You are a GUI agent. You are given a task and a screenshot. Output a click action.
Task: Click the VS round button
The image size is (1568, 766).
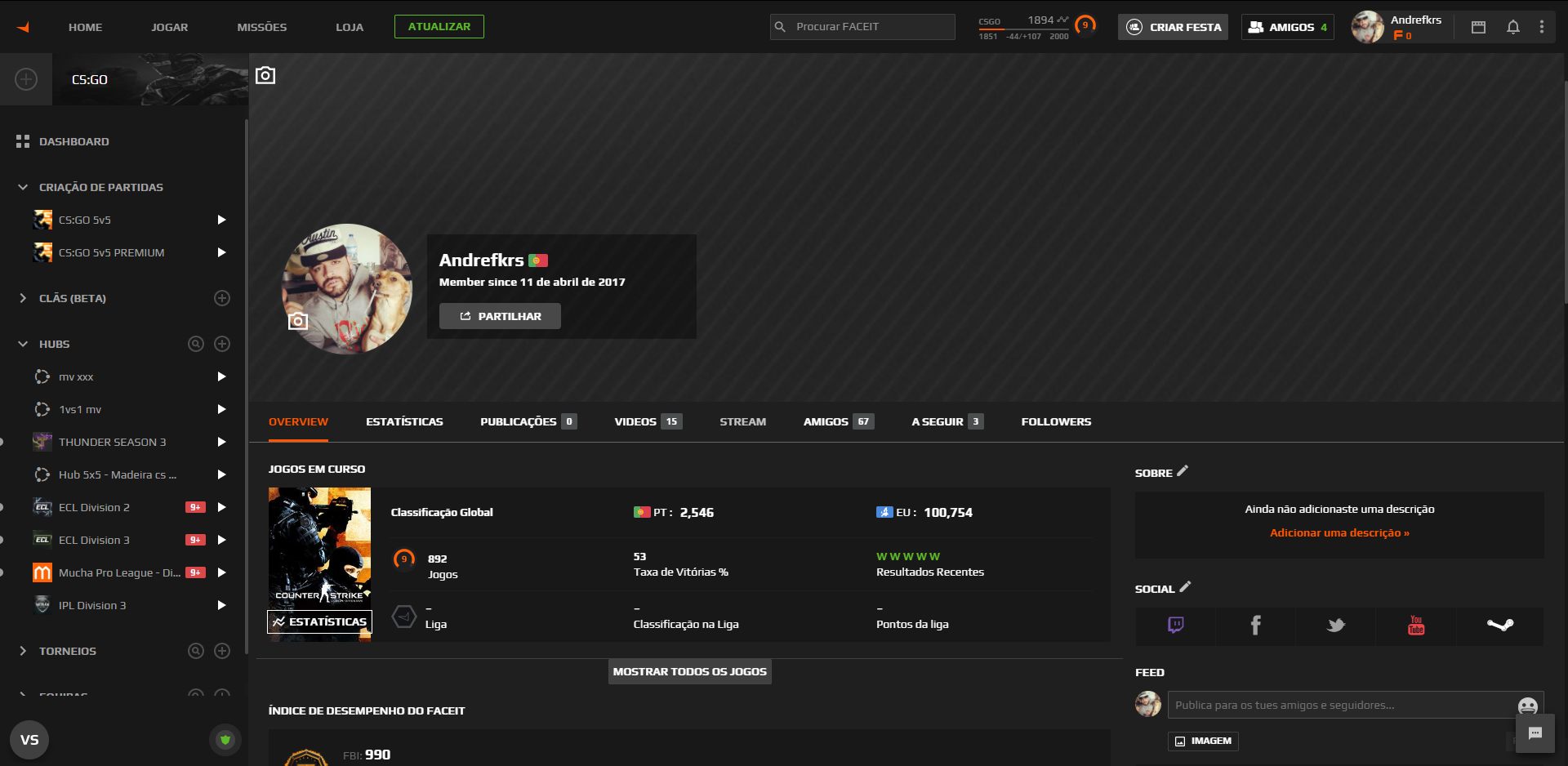(x=29, y=740)
